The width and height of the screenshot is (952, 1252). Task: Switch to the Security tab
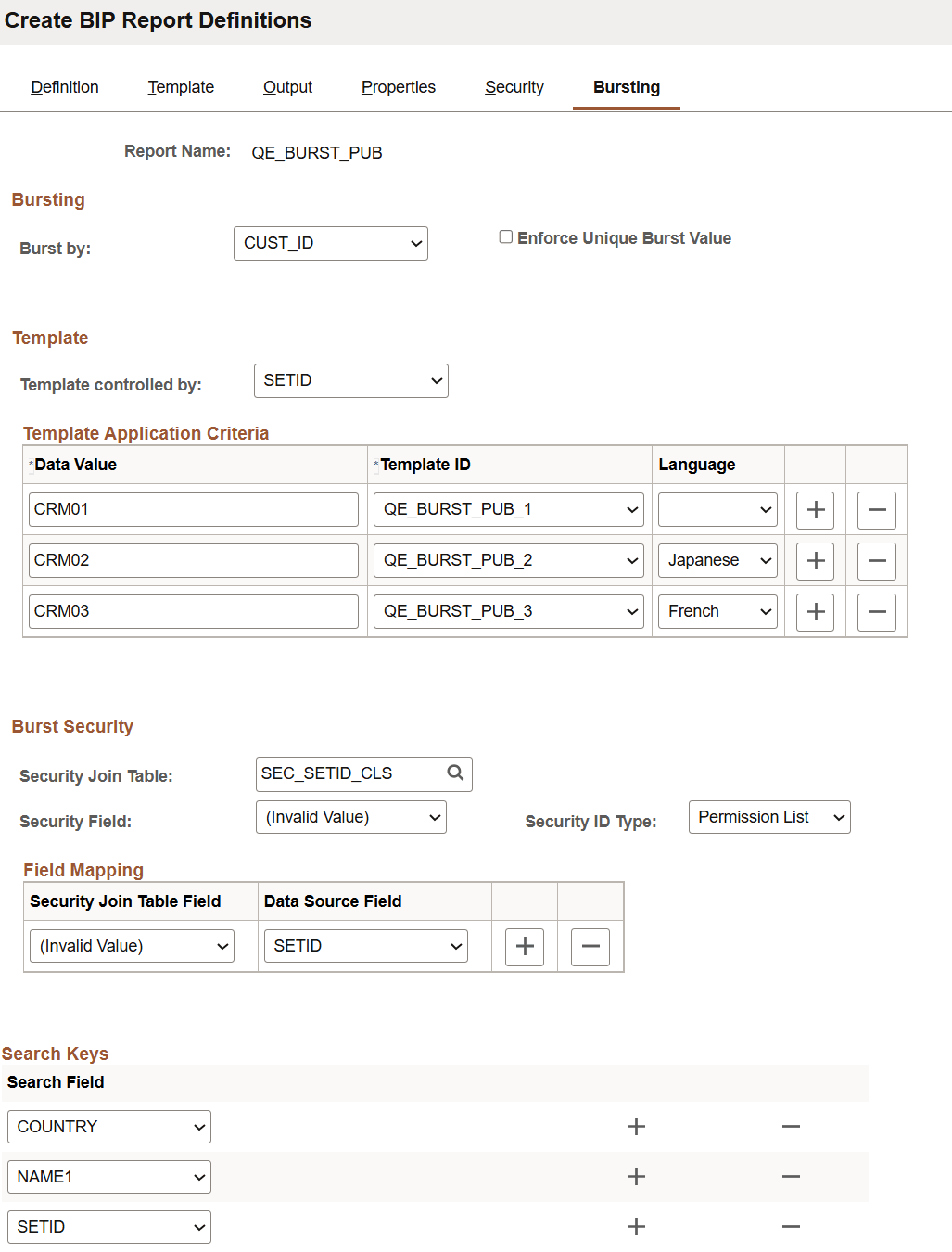tap(514, 86)
